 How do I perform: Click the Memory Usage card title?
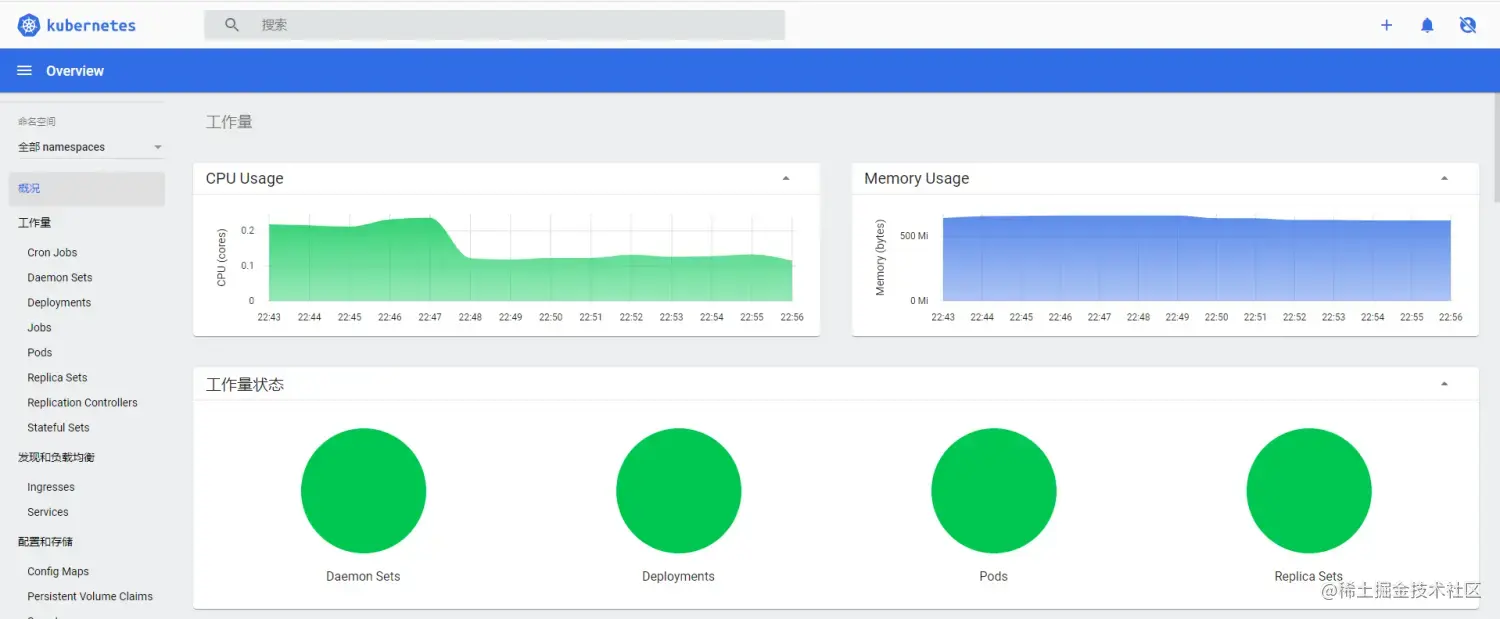916,178
